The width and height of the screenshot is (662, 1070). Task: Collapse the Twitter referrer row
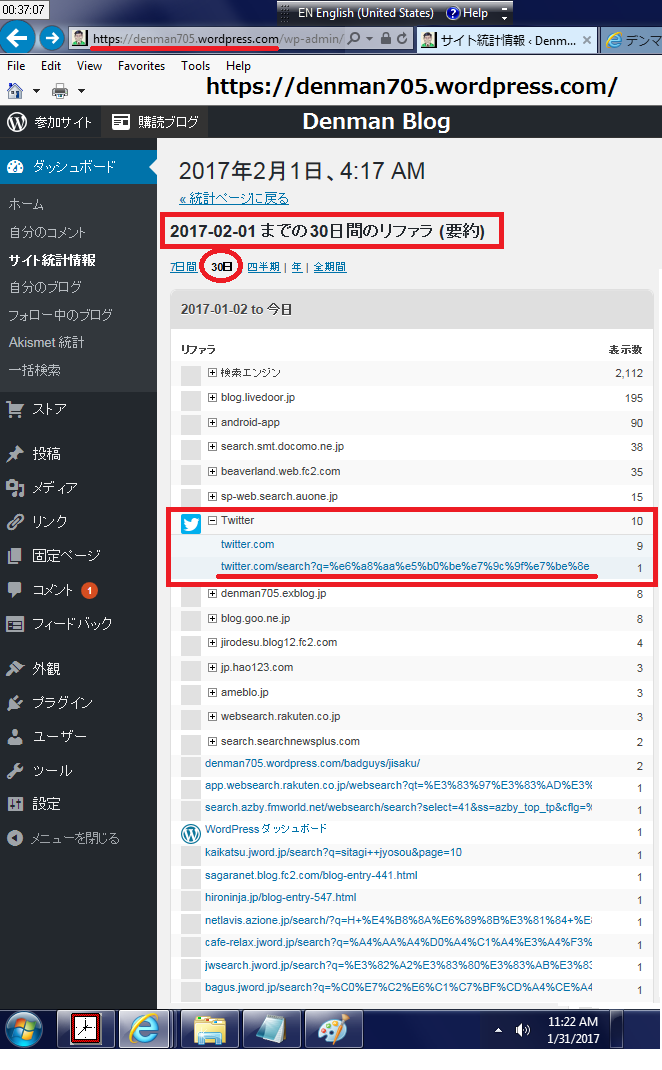coord(212,520)
